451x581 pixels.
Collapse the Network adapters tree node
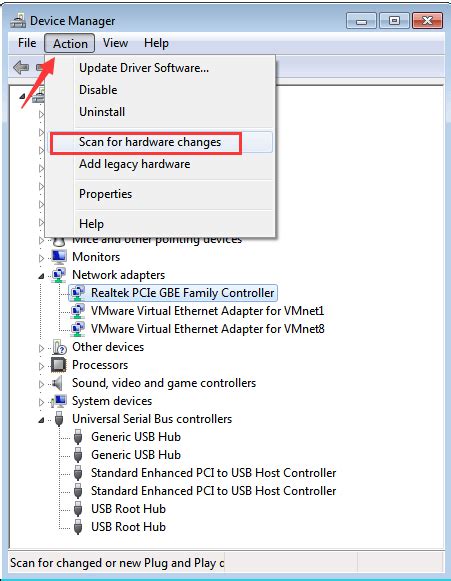click(x=41, y=276)
